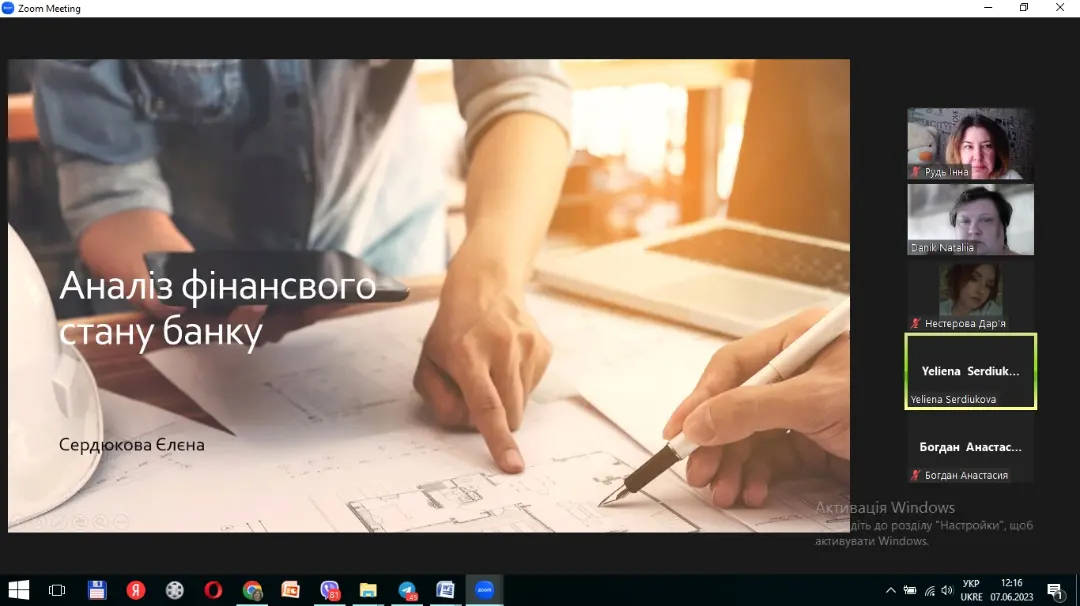Launch Opera browser from the taskbar

coord(213,590)
